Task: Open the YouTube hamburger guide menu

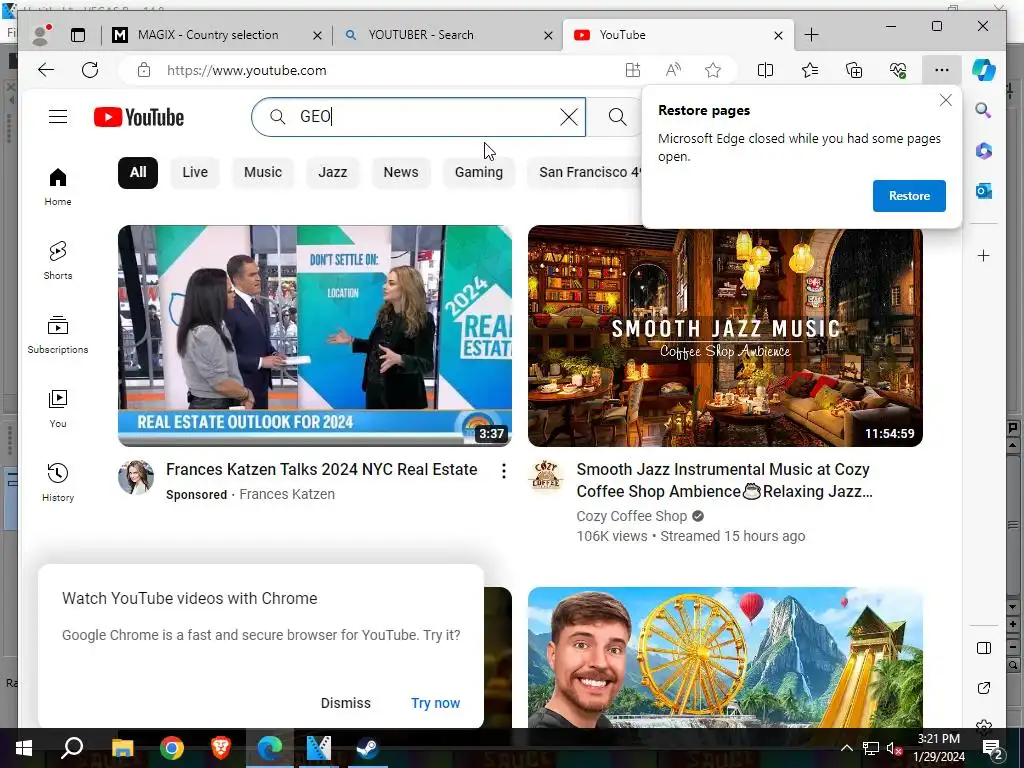Action: 58,117
